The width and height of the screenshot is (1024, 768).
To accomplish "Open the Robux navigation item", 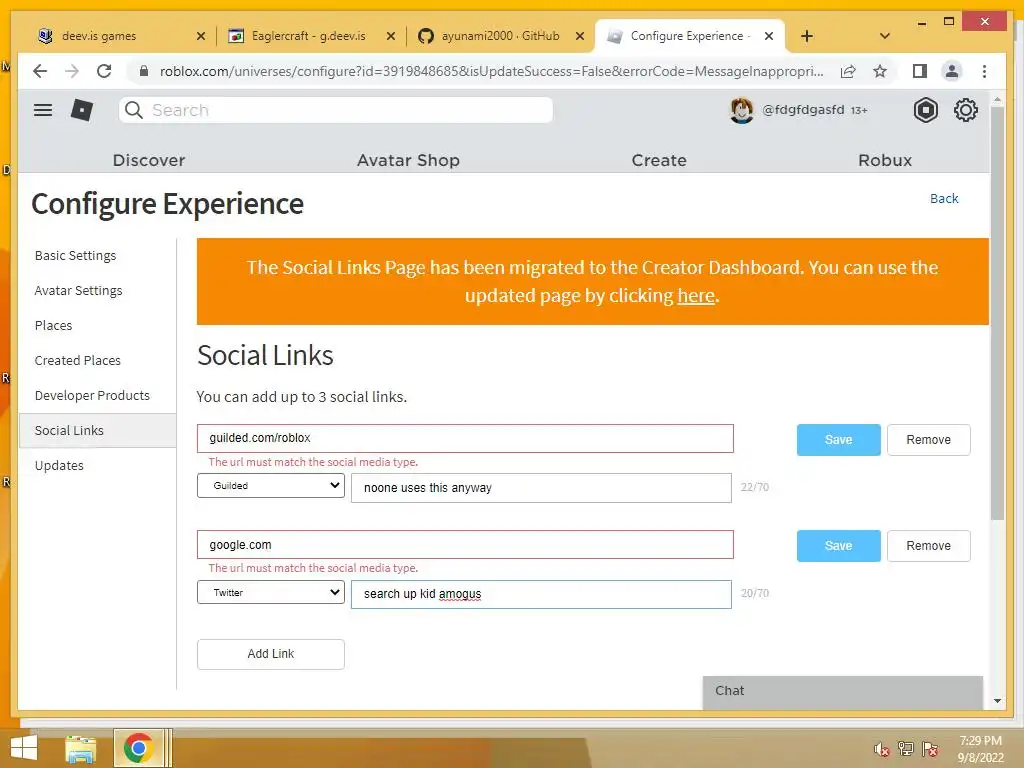I will [885, 160].
